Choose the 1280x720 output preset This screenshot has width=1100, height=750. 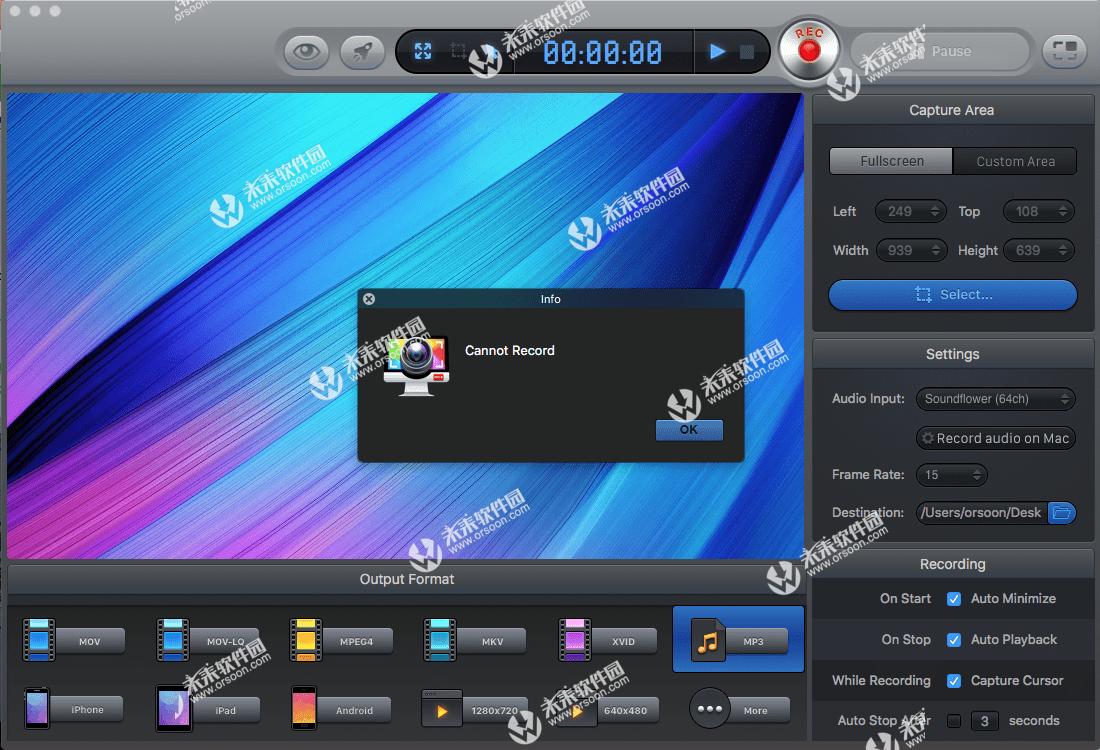470,708
